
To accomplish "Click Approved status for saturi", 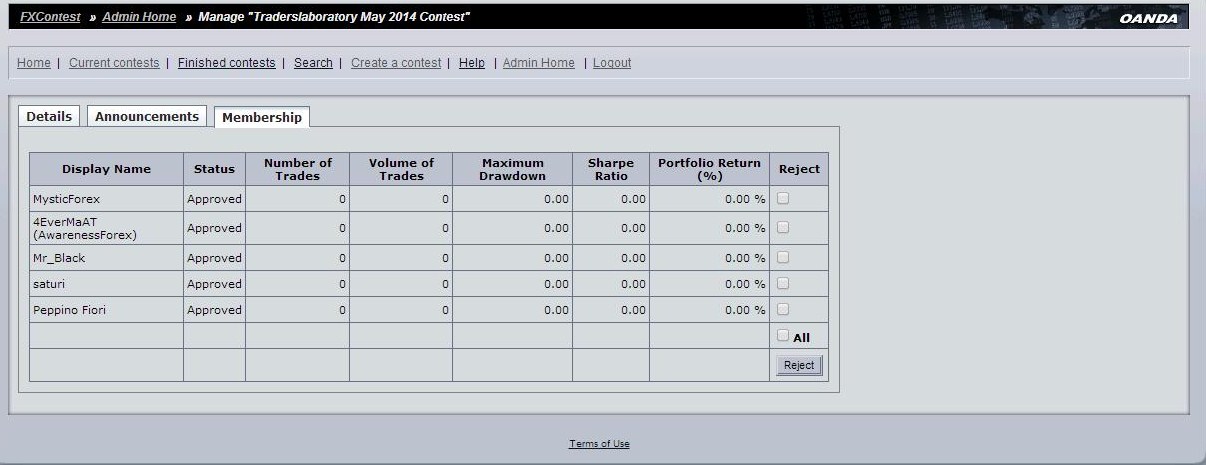I will click(214, 284).
